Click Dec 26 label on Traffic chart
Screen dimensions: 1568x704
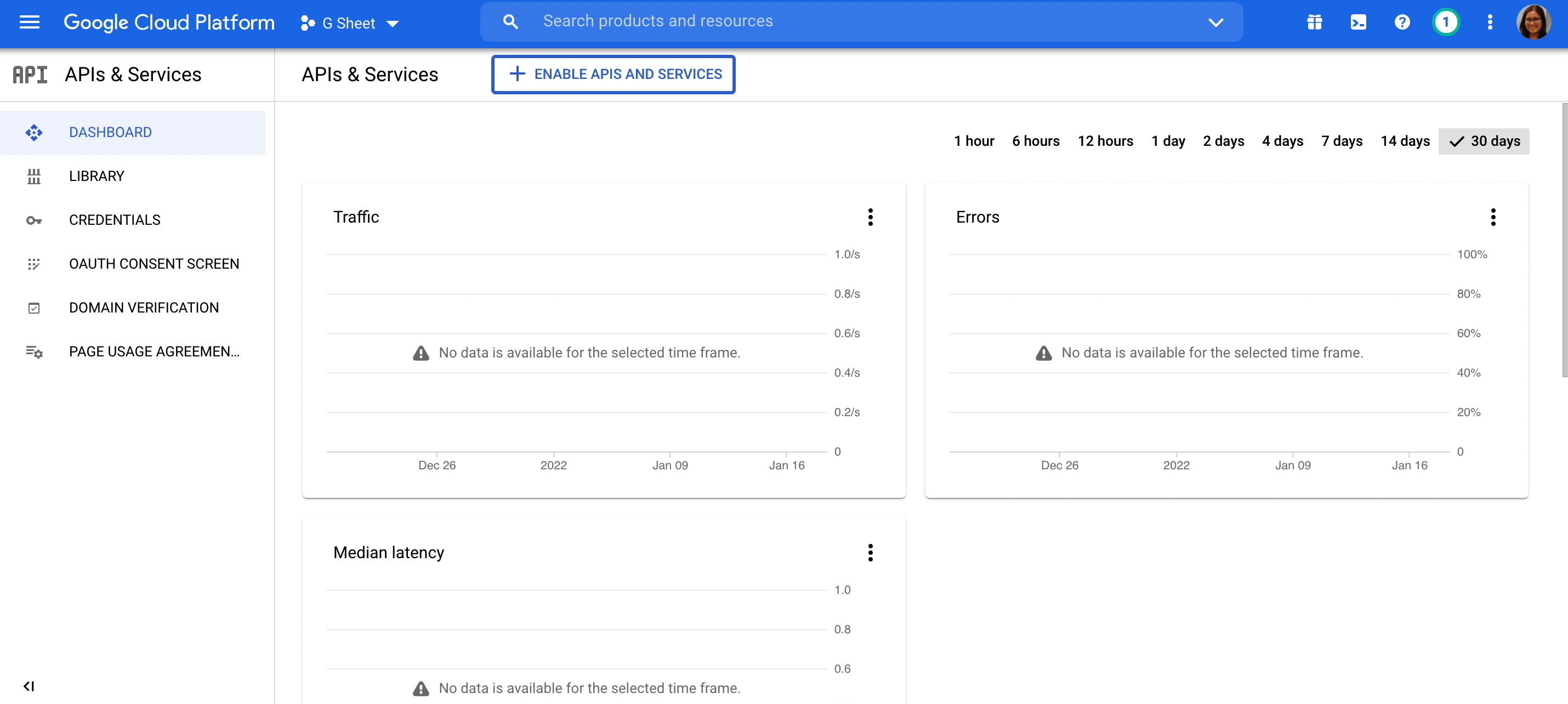[x=436, y=465]
